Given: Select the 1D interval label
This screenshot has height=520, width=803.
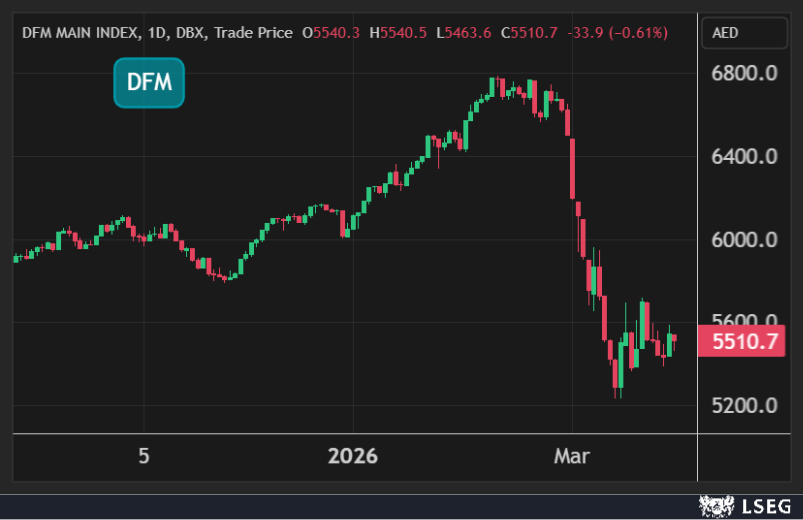Looking at the screenshot, I should (x=157, y=33).
